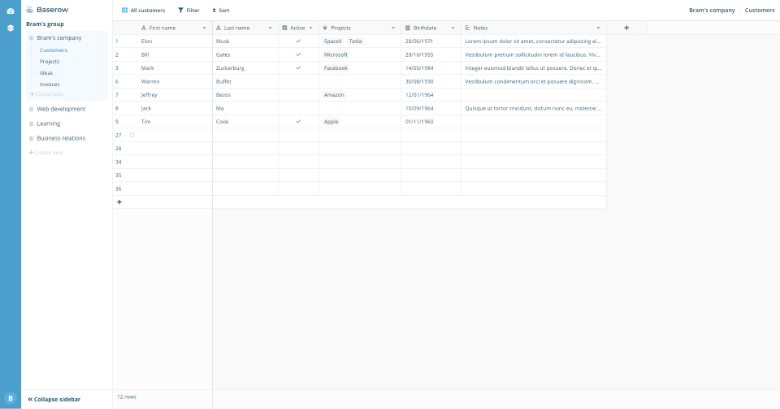The image size is (780, 409).
Task: Toggle Active checkbox for Bill Gates
Action: (x=298, y=55)
